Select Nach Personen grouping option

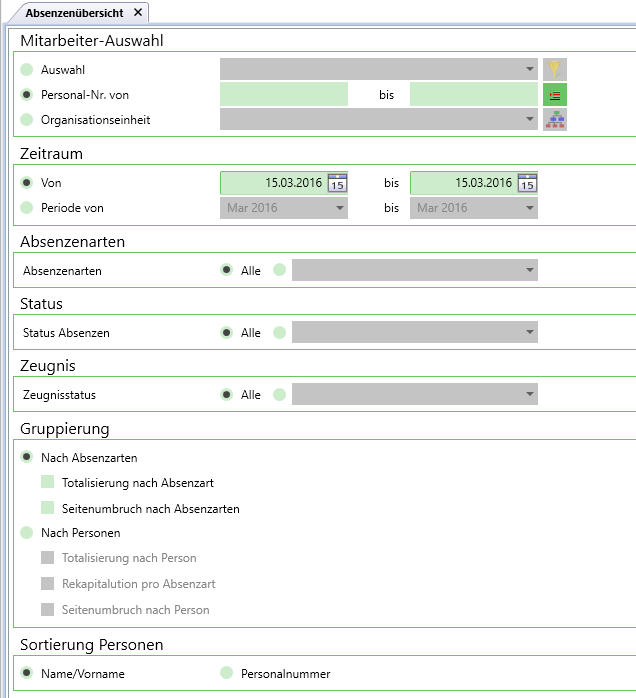[27, 532]
